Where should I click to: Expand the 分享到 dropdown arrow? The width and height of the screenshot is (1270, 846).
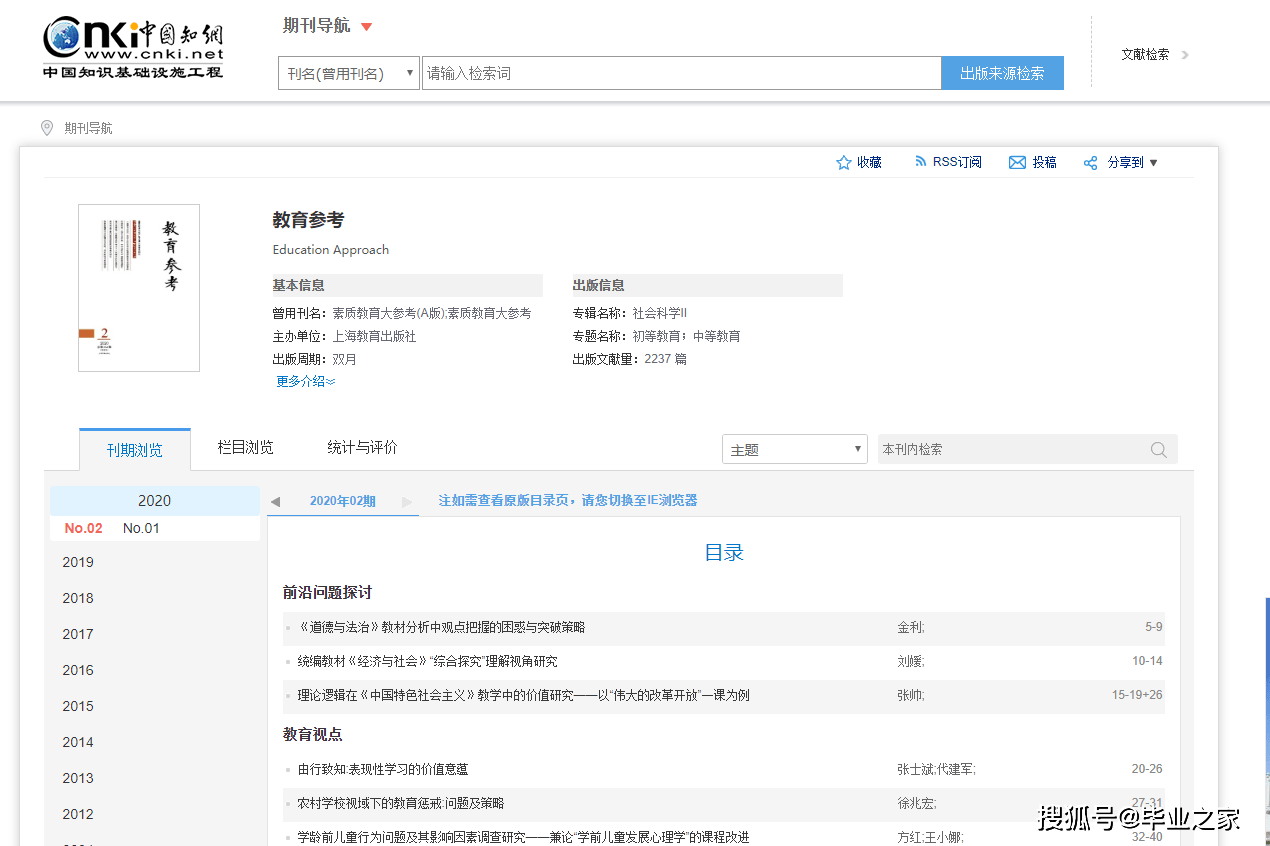point(1151,162)
